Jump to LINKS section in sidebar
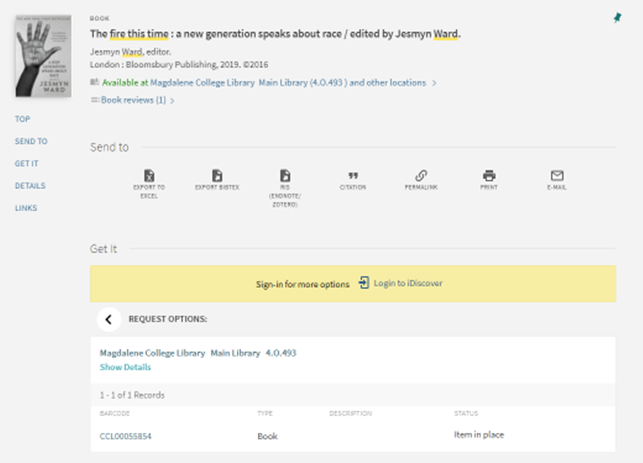This screenshot has width=643, height=463. (26, 207)
